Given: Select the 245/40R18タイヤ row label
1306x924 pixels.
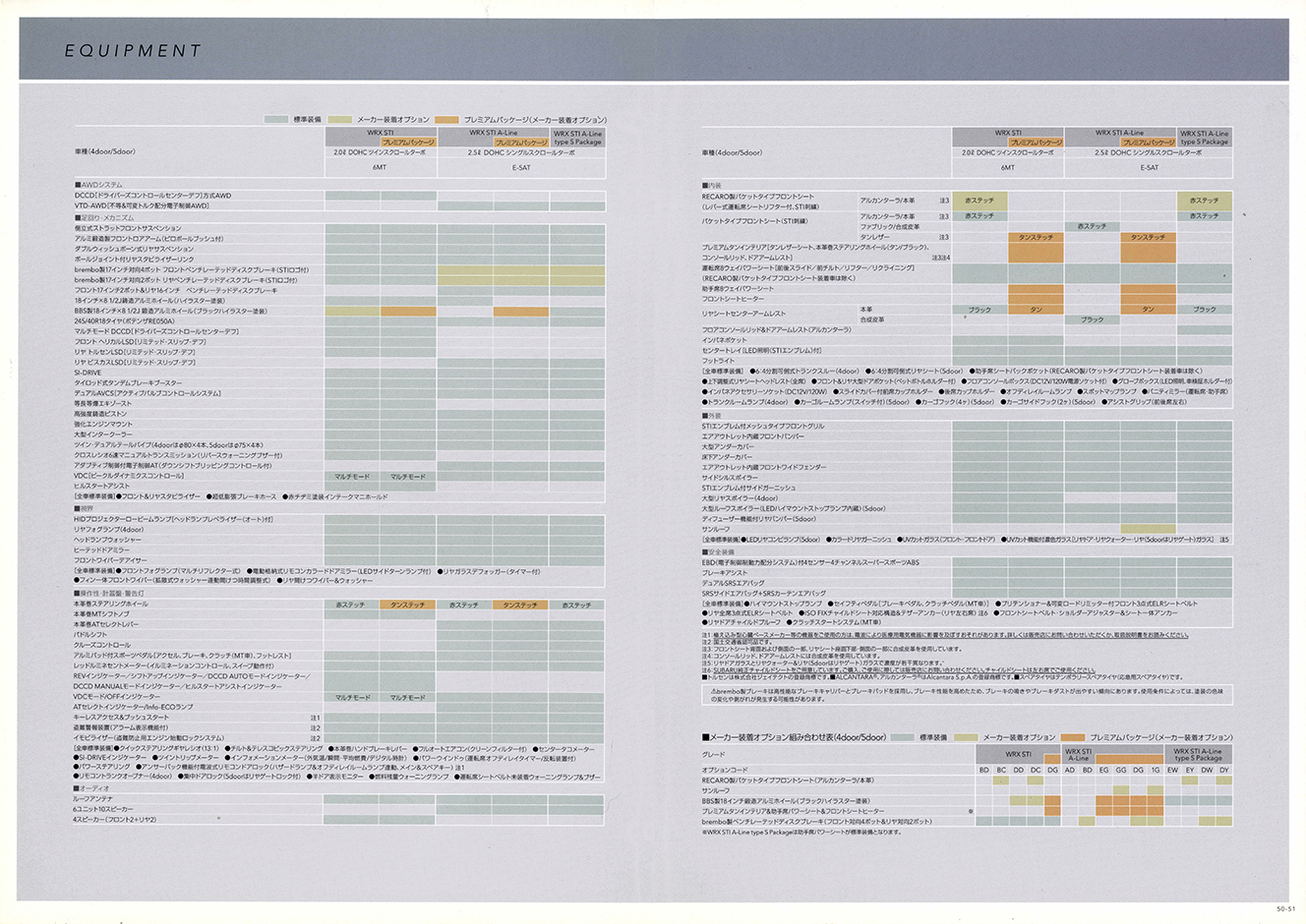Looking at the screenshot, I should 124,321.
